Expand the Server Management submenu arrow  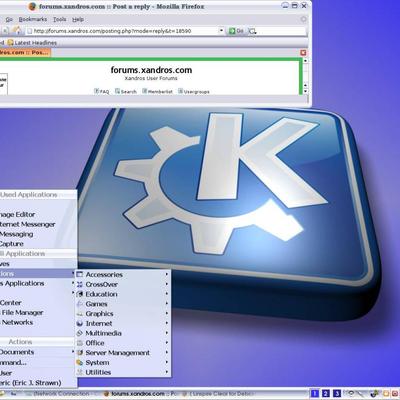(x=167, y=352)
